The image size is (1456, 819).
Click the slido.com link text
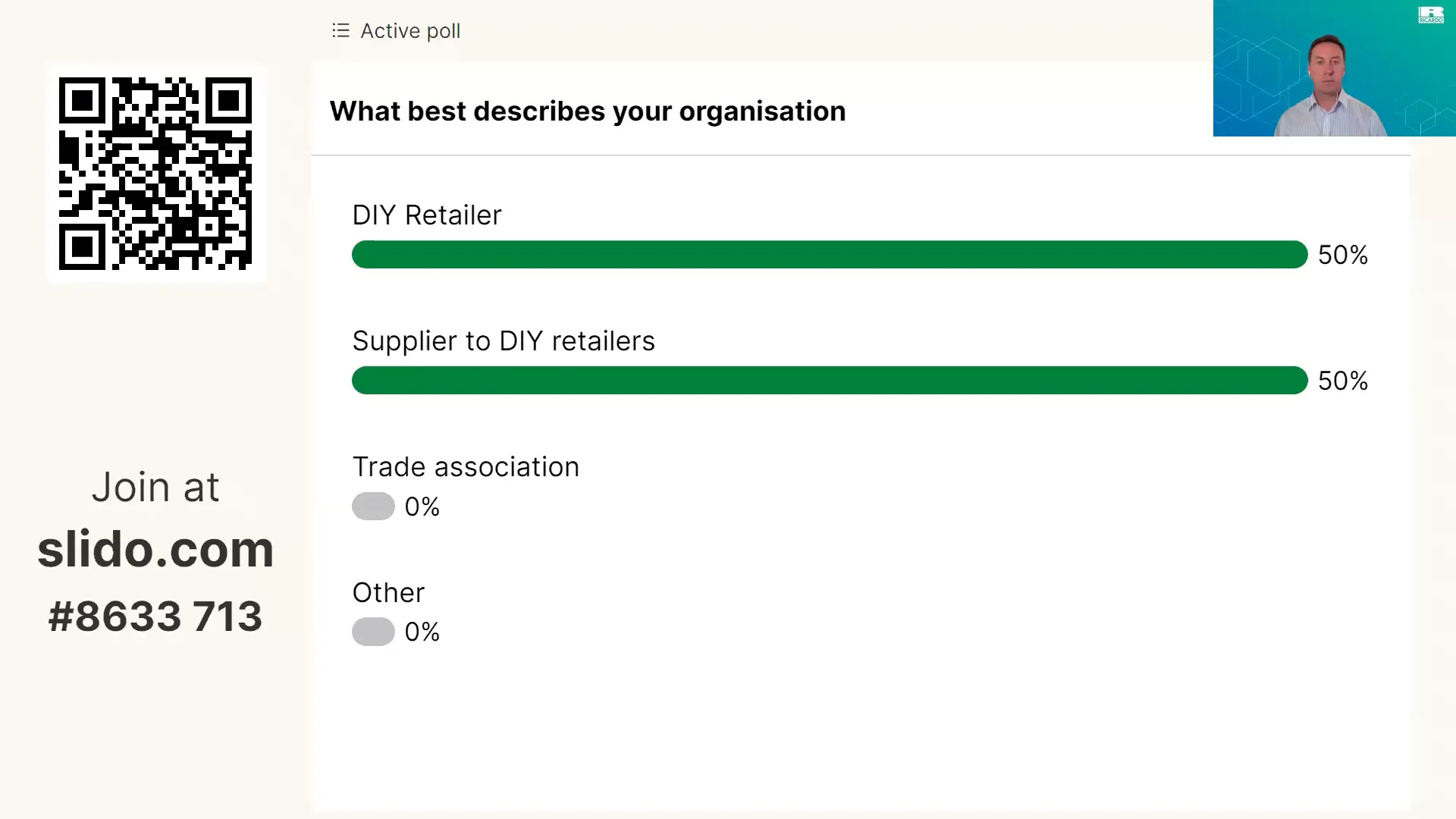click(155, 549)
